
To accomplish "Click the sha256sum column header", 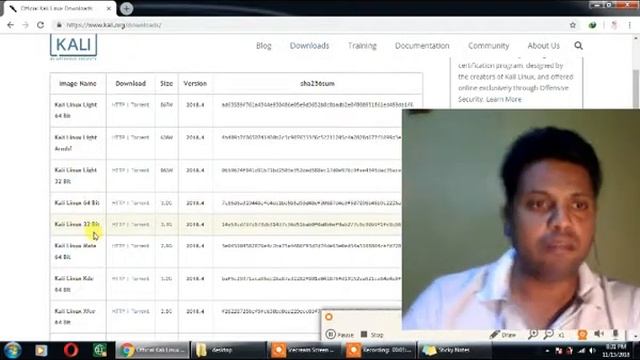I will click(317, 83).
